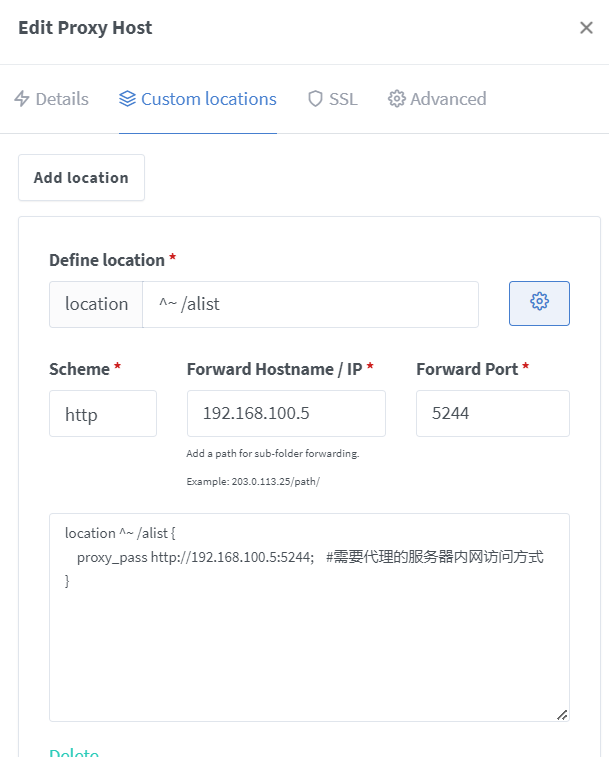Viewport: 609px width, 757px height.
Task: Click the Edit Proxy Host title
Action: (86, 28)
